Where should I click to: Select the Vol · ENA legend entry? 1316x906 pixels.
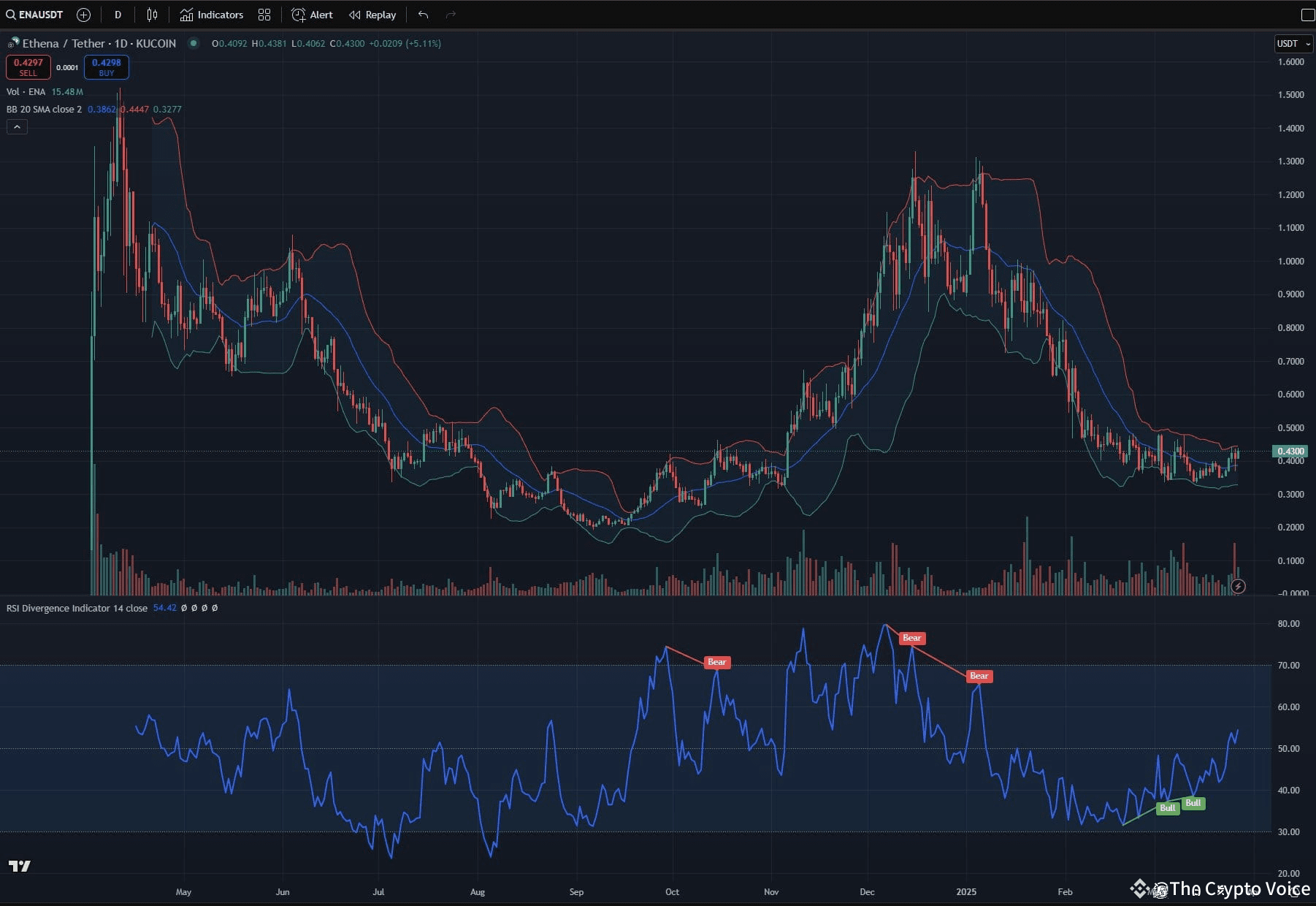tap(26, 91)
